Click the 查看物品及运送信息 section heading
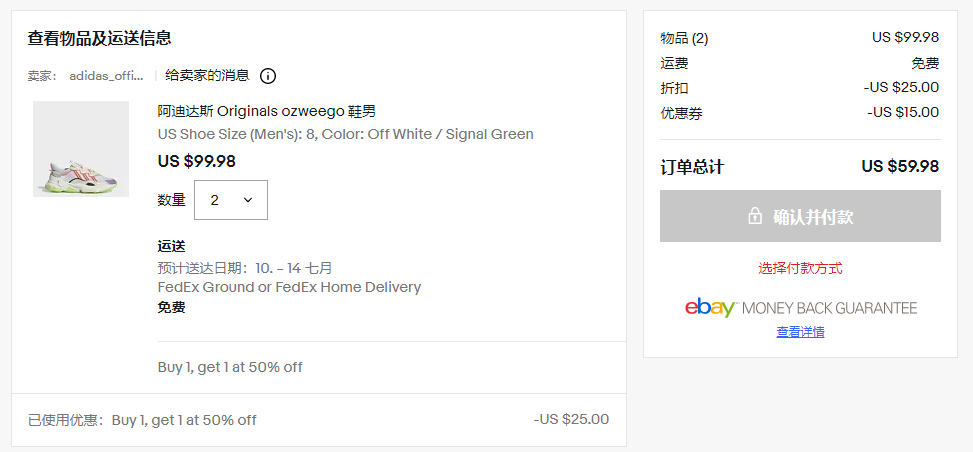Viewport: 973px width, 452px height. point(99,38)
